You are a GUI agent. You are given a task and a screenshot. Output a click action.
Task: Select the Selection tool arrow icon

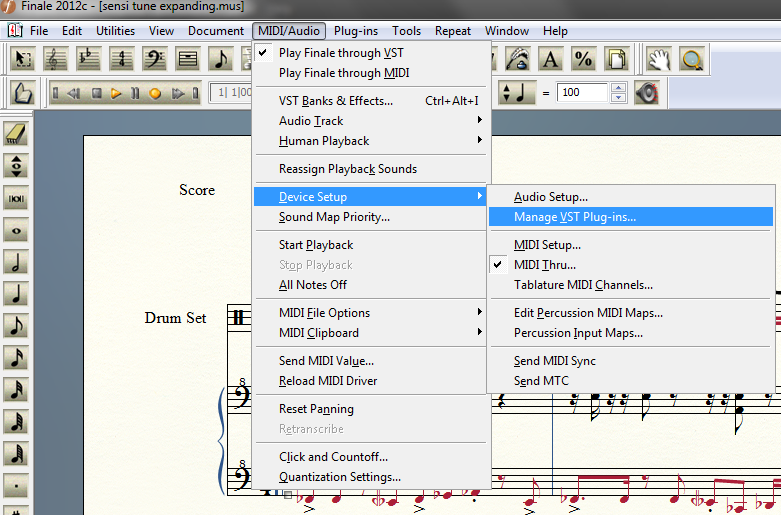tap(23, 60)
